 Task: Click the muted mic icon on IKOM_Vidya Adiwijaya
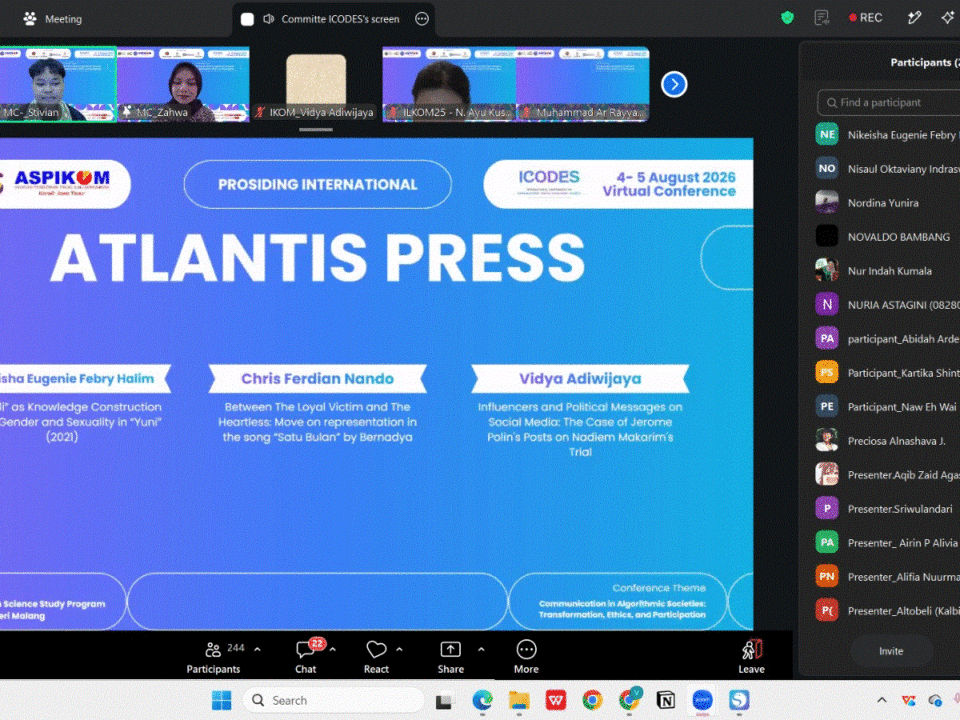click(260, 112)
